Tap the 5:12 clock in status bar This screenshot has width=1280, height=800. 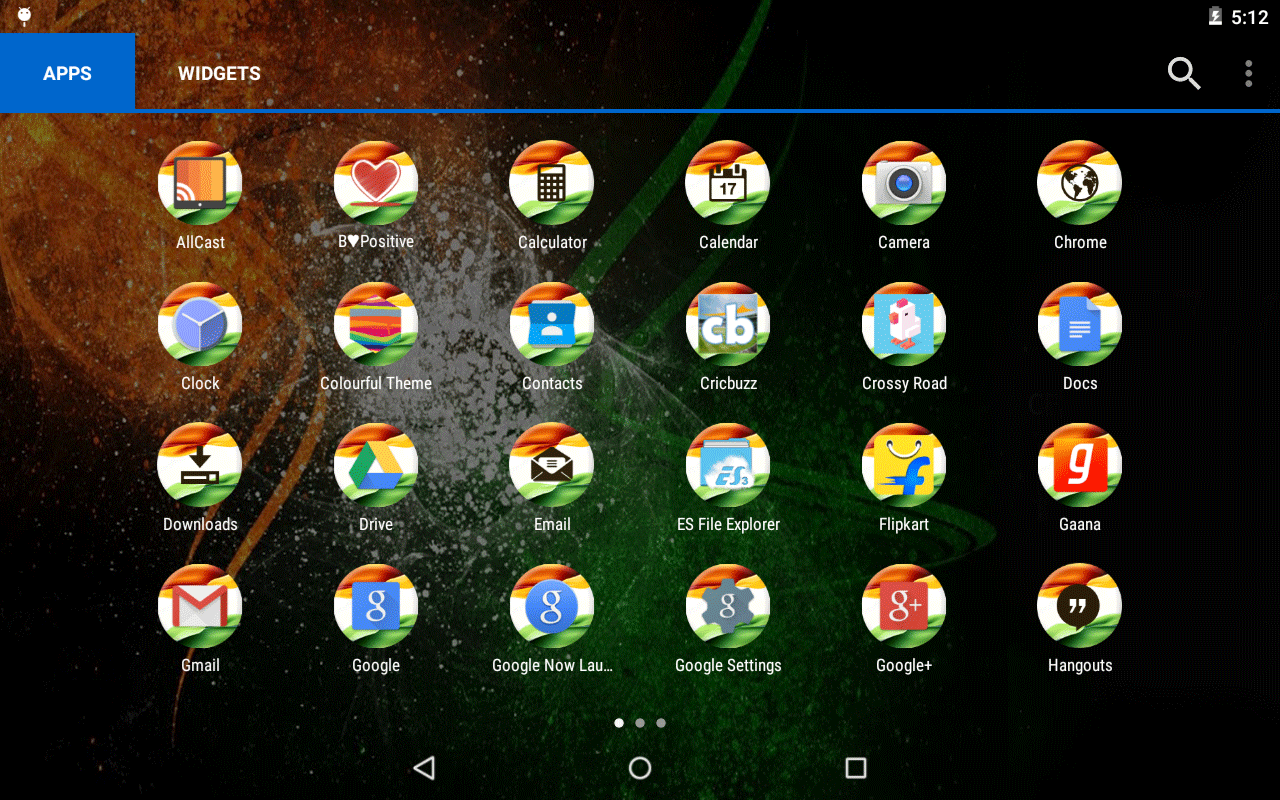1250,17
